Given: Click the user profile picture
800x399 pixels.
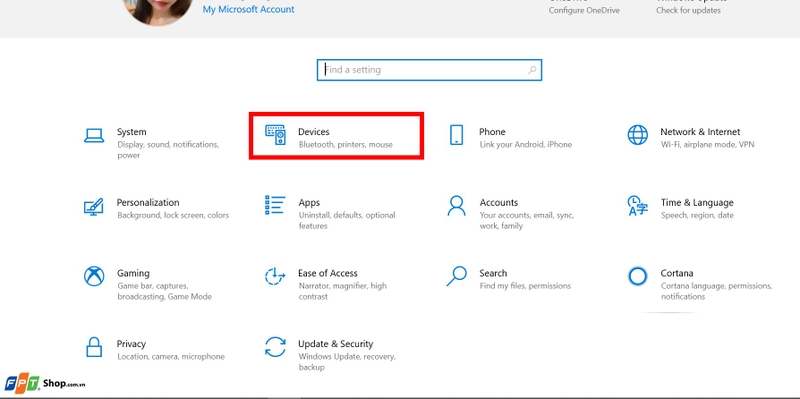Looking at the screenshot, I should click(x=158, y=10).
